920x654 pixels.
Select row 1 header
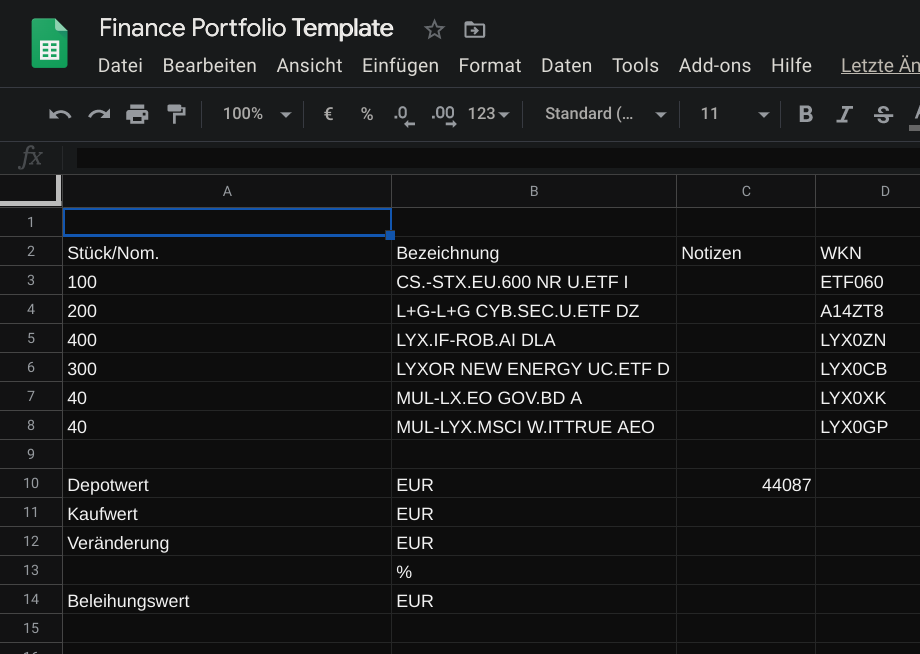(31, 222)
